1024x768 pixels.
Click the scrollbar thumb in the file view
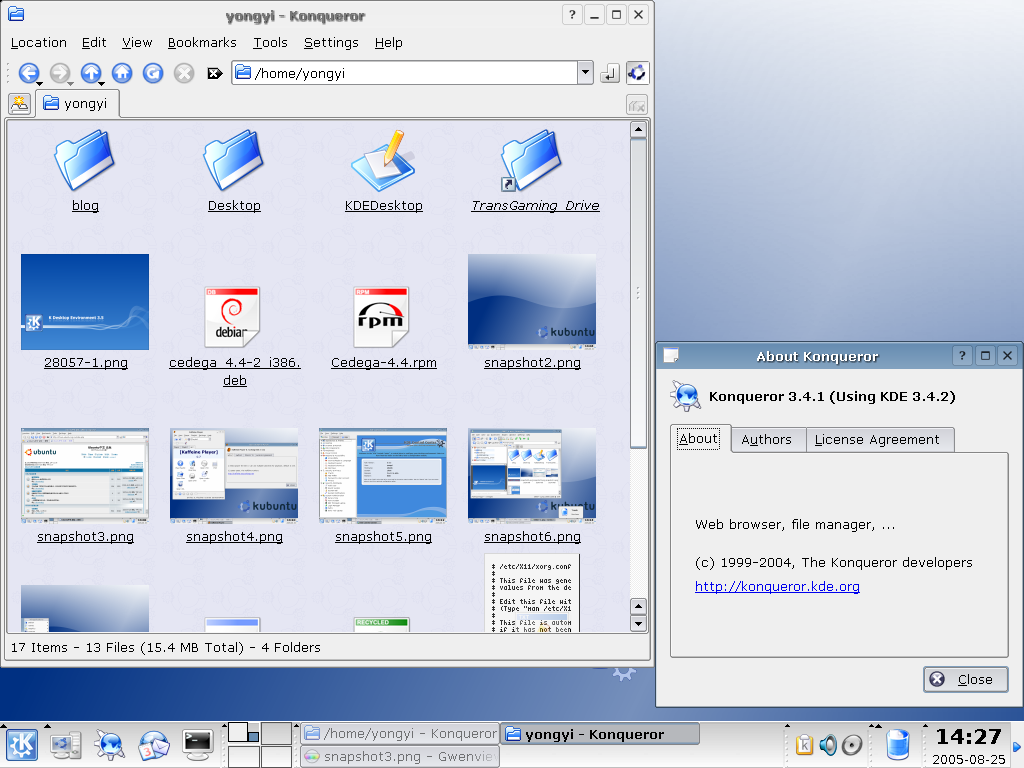pyautogui.click(x=638, y=293)
